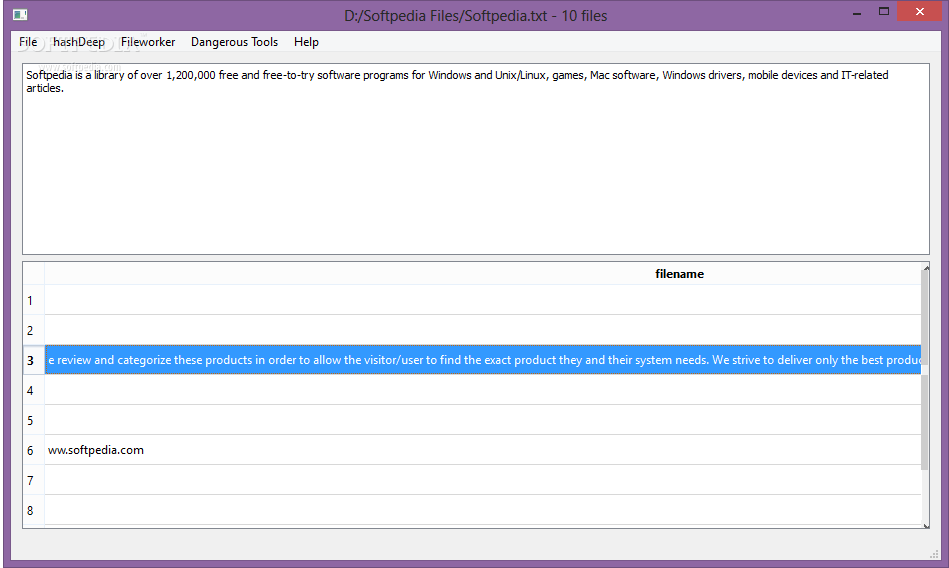Select row header 6

point(34,450)
